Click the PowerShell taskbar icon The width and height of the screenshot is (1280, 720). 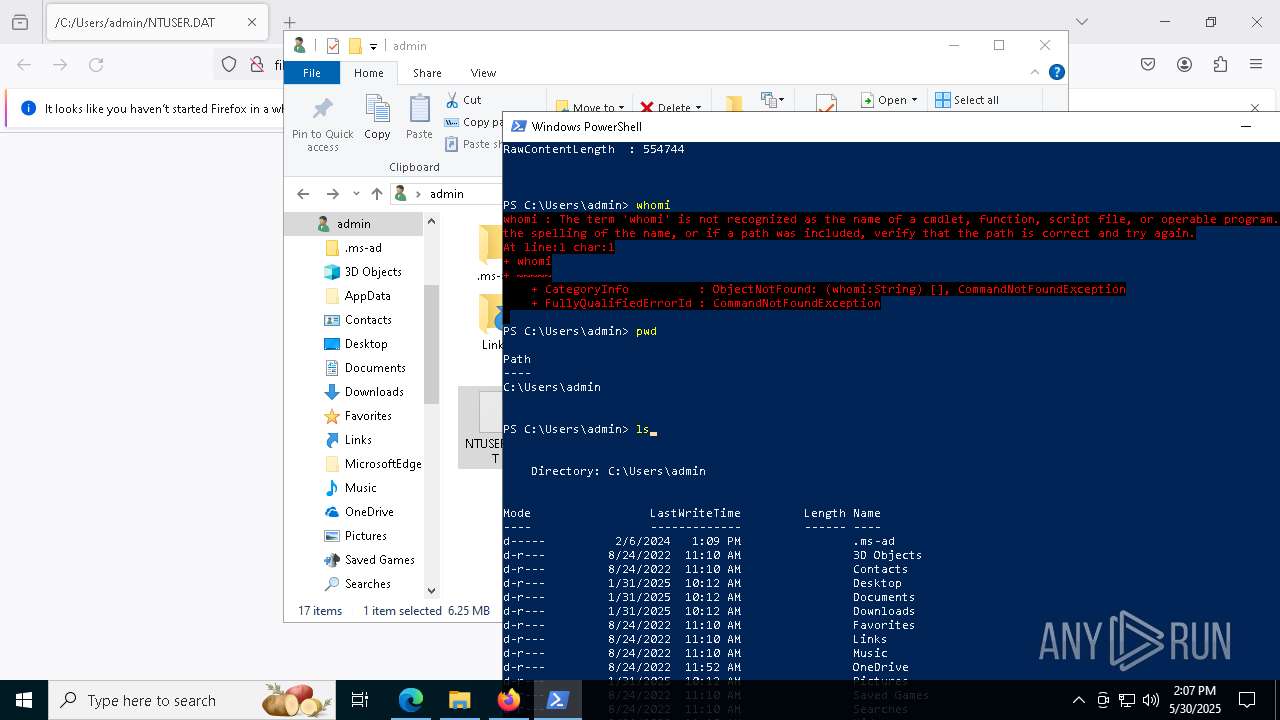click(557, 700)
